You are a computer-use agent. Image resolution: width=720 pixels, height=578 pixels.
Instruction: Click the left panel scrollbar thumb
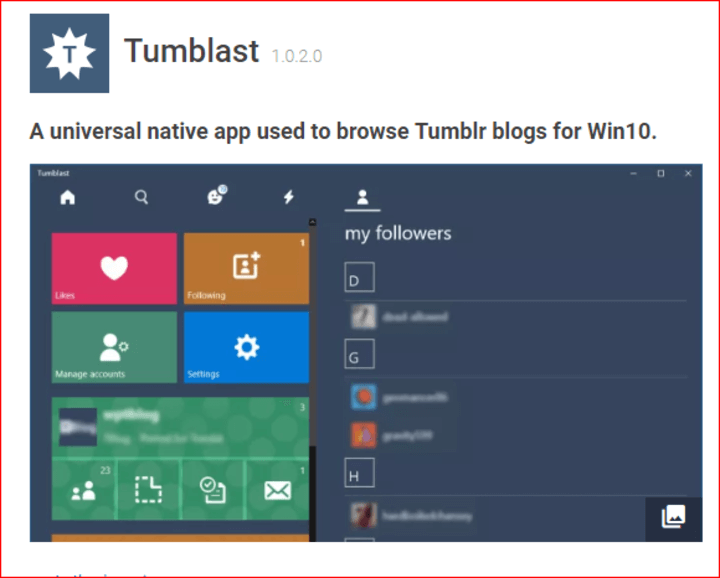312,335
